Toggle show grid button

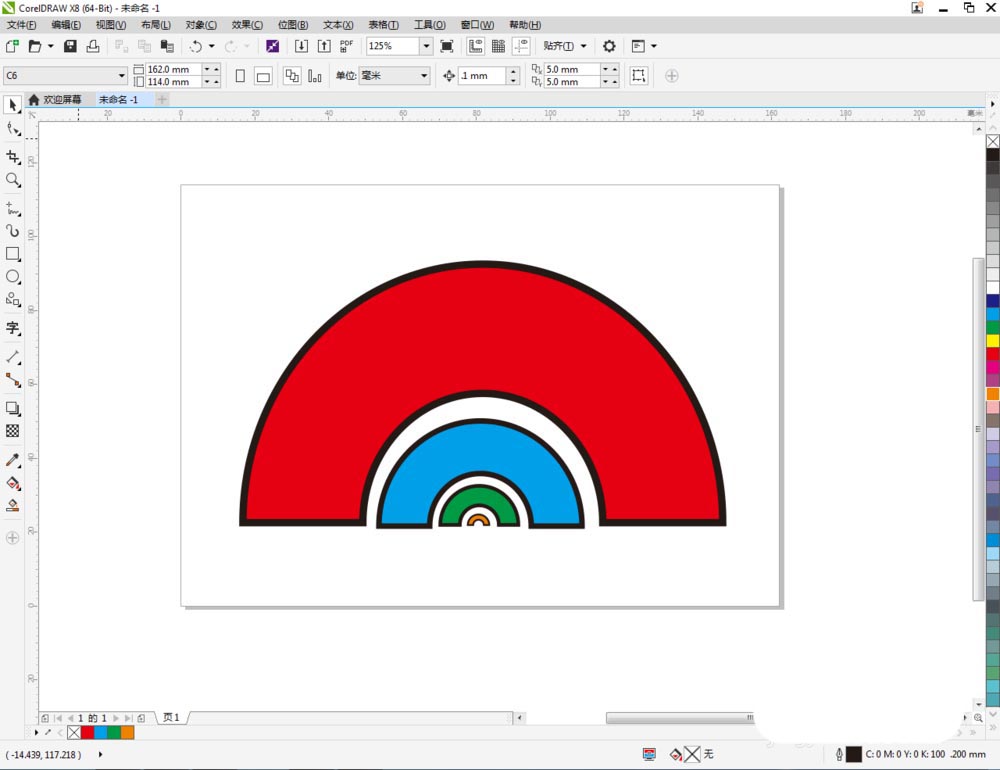click(498, 46)
